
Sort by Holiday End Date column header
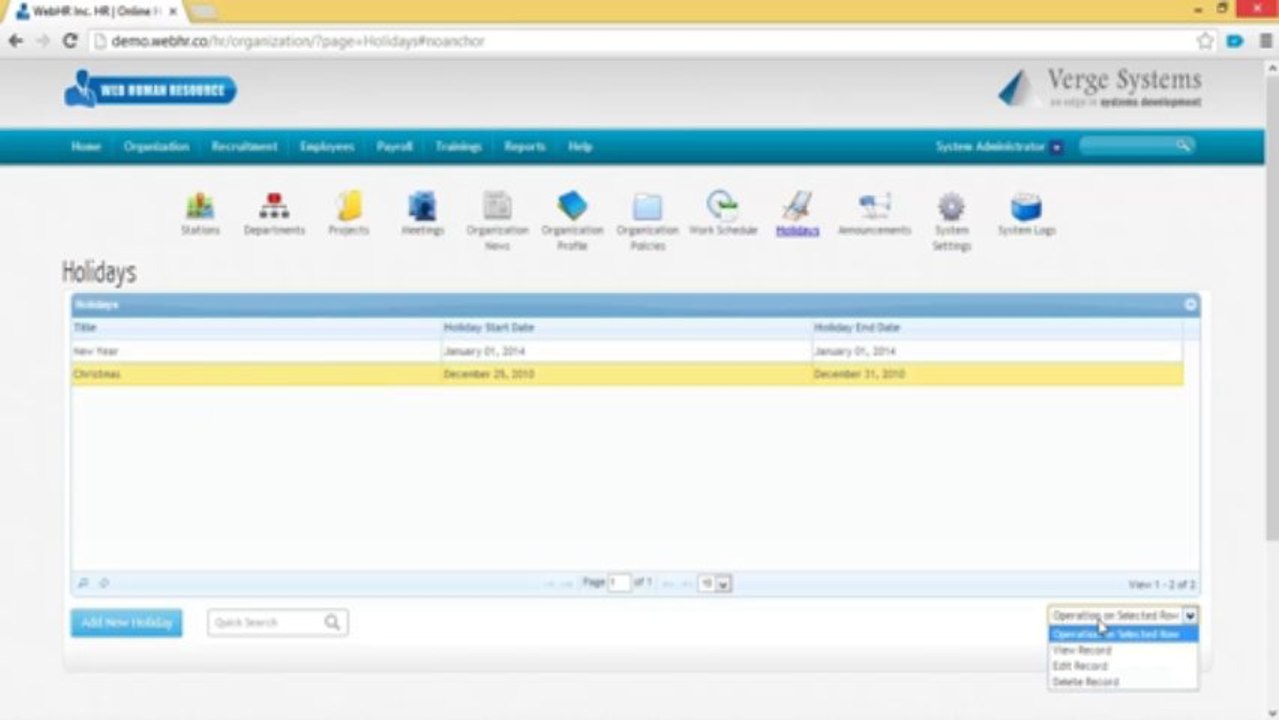pos(997,328)
